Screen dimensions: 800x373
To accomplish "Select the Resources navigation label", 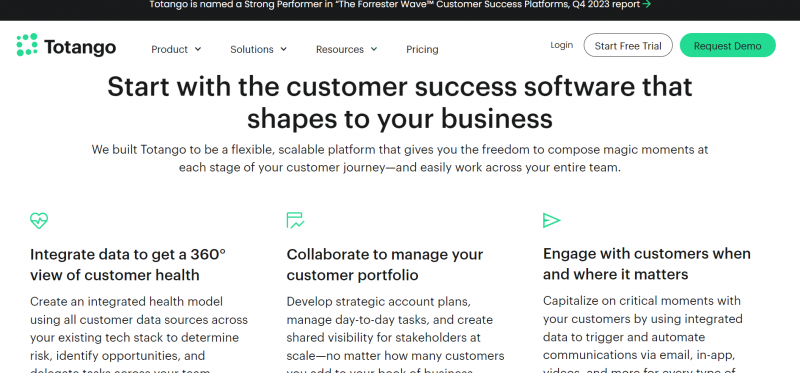I will point(340,49).
